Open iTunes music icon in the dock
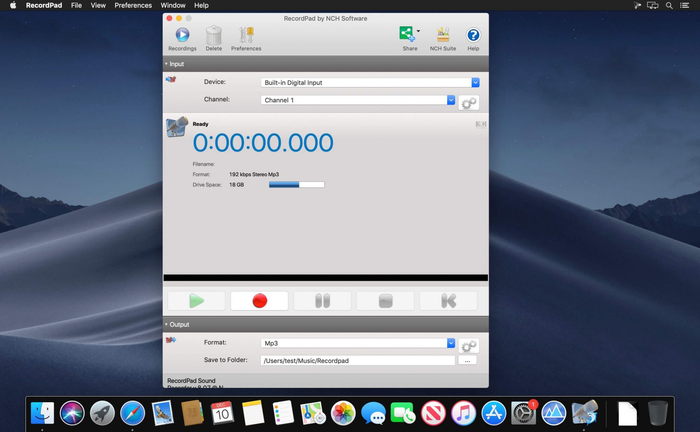700x432 pixels. 463,413
